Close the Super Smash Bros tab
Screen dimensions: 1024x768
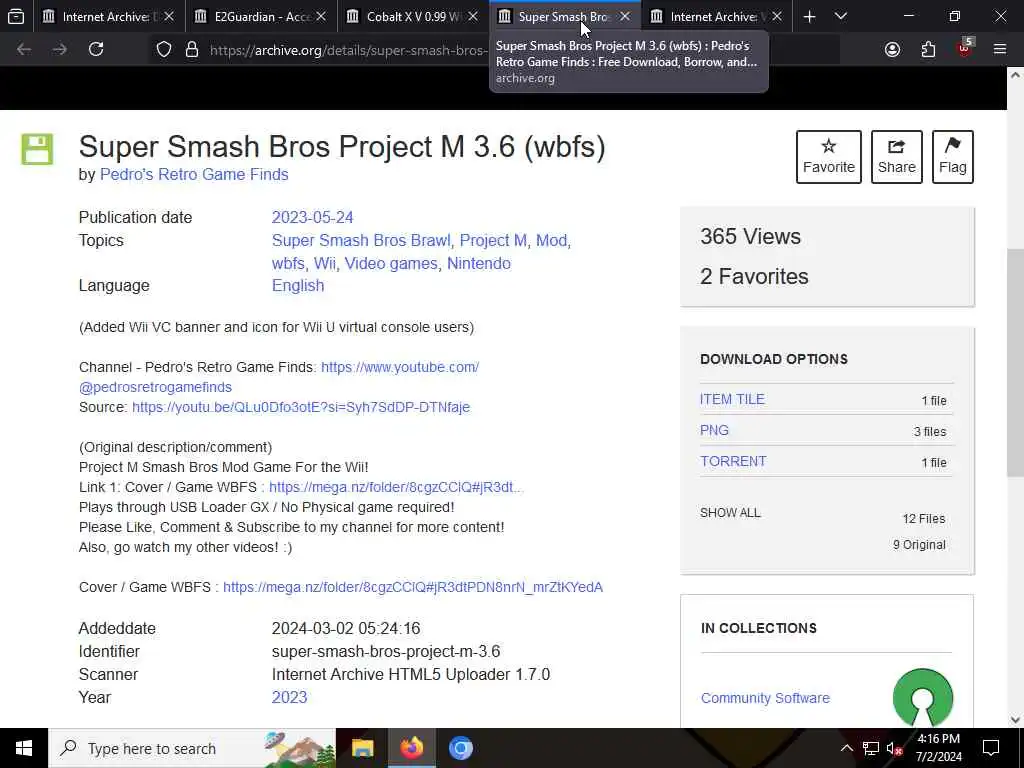625,16
